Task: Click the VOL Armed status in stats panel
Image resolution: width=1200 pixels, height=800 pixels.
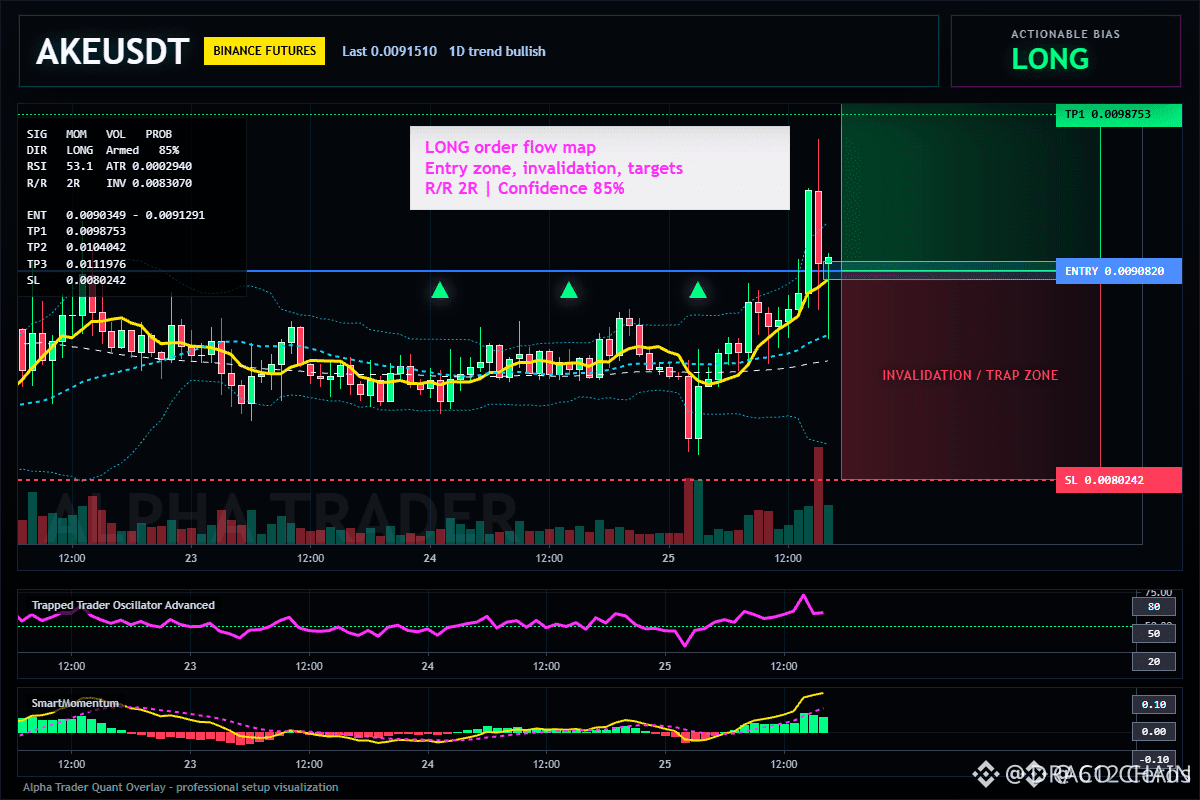Action: coord(123,150)
